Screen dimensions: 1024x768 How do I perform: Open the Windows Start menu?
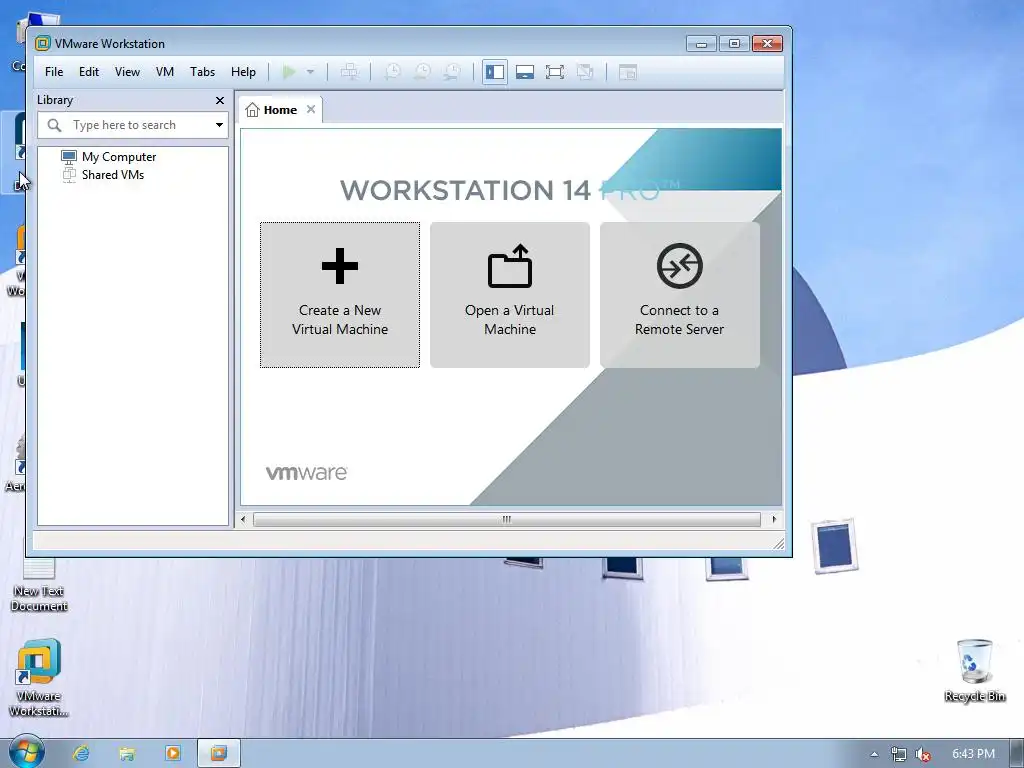(x=26, y=752)
